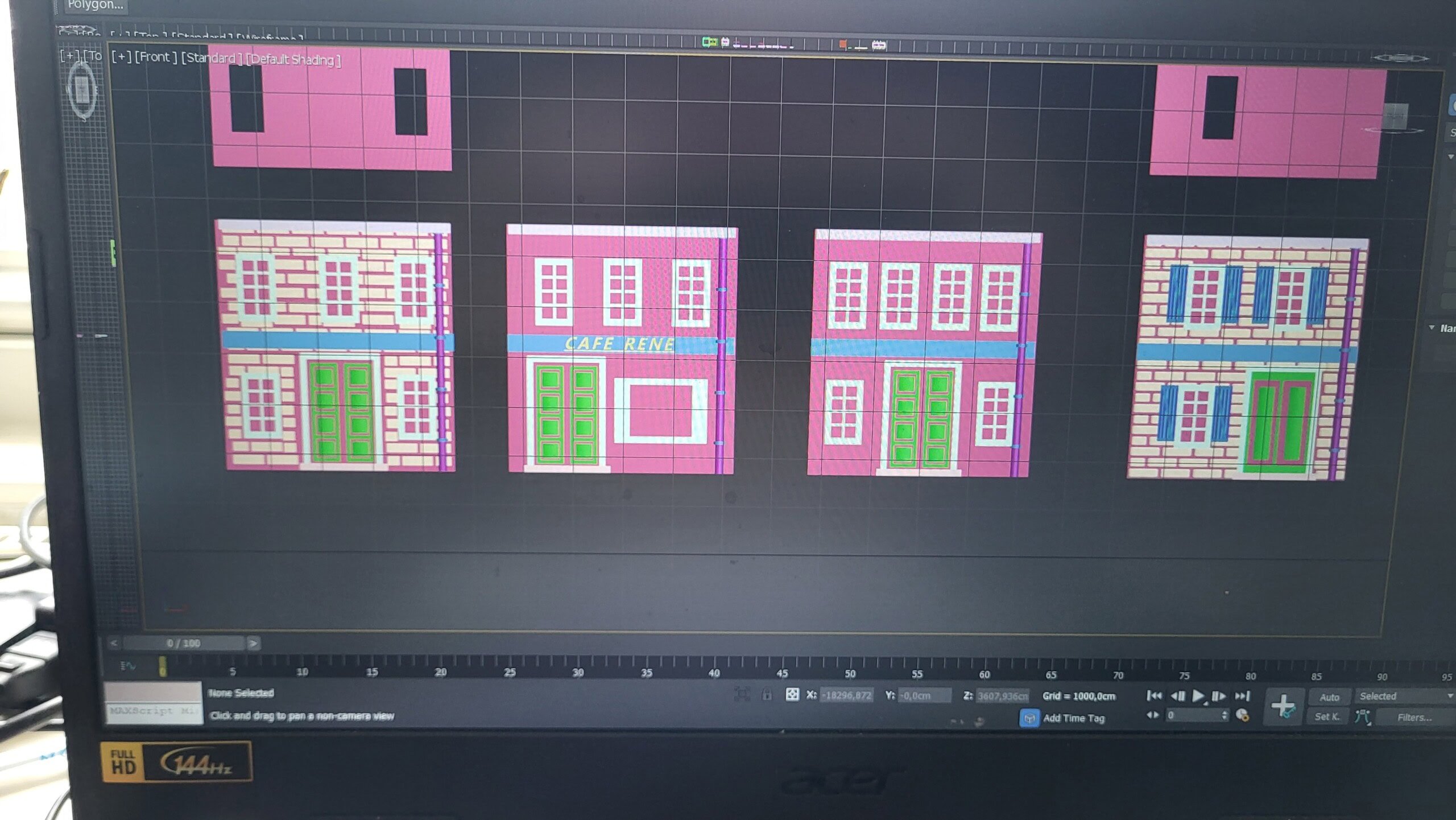
Task: Step to the next frame
Action: tap(1218, 695)
